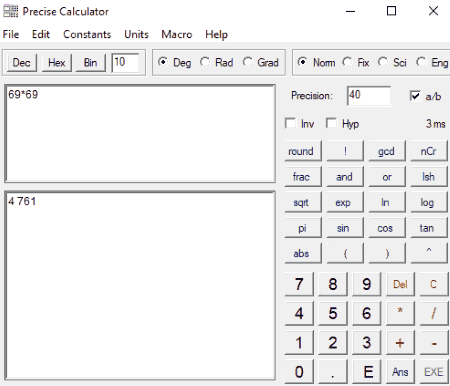Screen dimensions: 450x386
Task: Switch to Bin number base
Action: click(90, 63)
